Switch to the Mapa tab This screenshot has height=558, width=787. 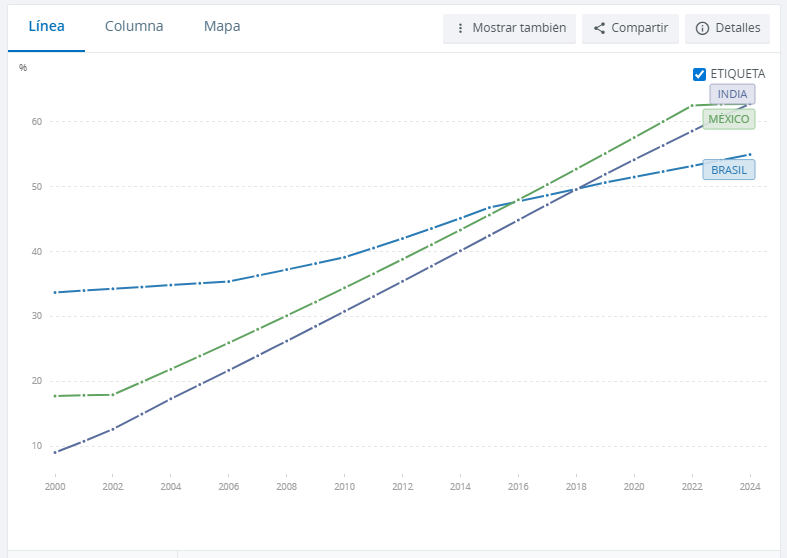pos(222,27)
